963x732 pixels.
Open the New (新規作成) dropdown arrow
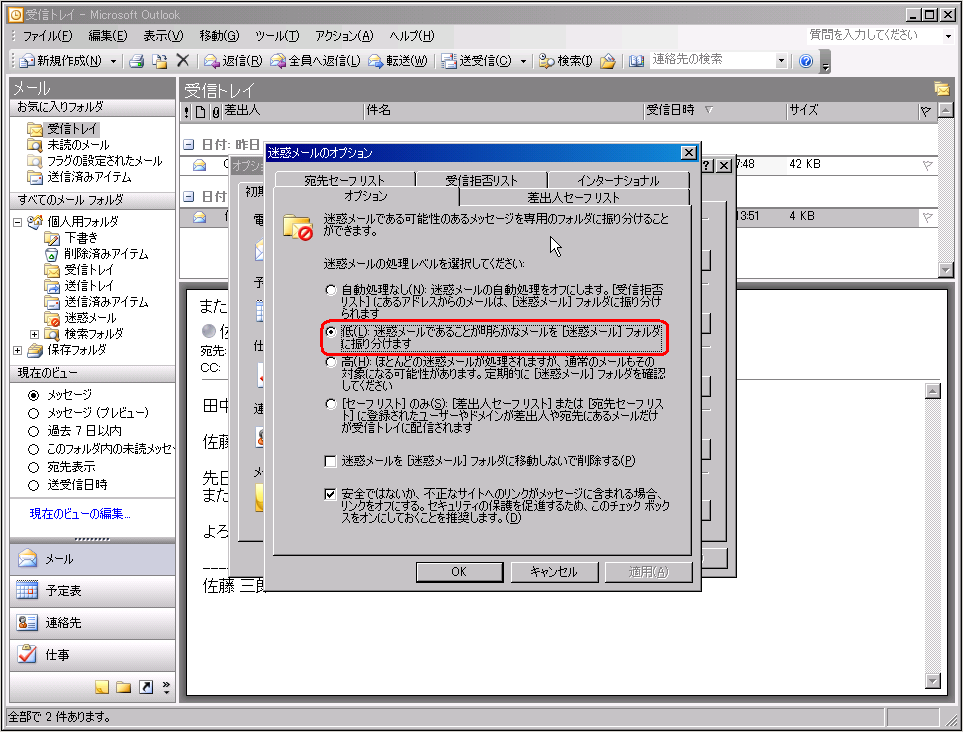click(113, 61)
